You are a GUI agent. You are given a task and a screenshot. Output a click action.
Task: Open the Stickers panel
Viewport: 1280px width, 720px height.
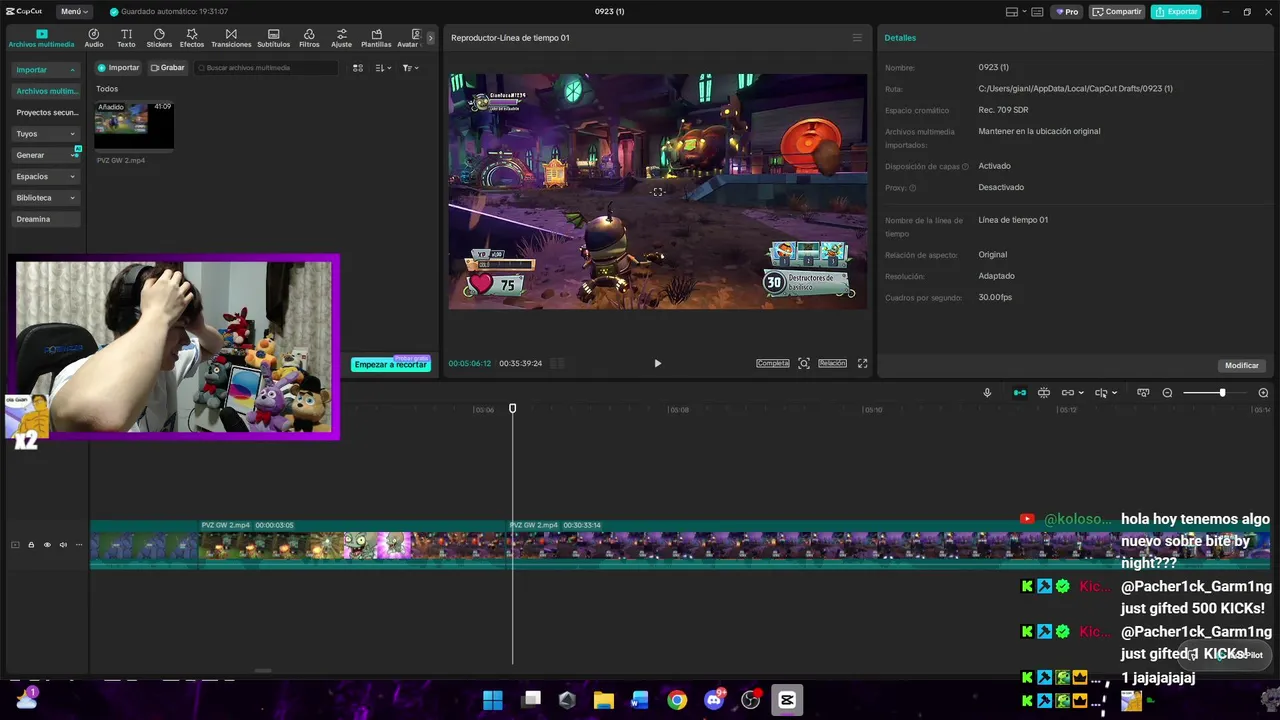159,38
